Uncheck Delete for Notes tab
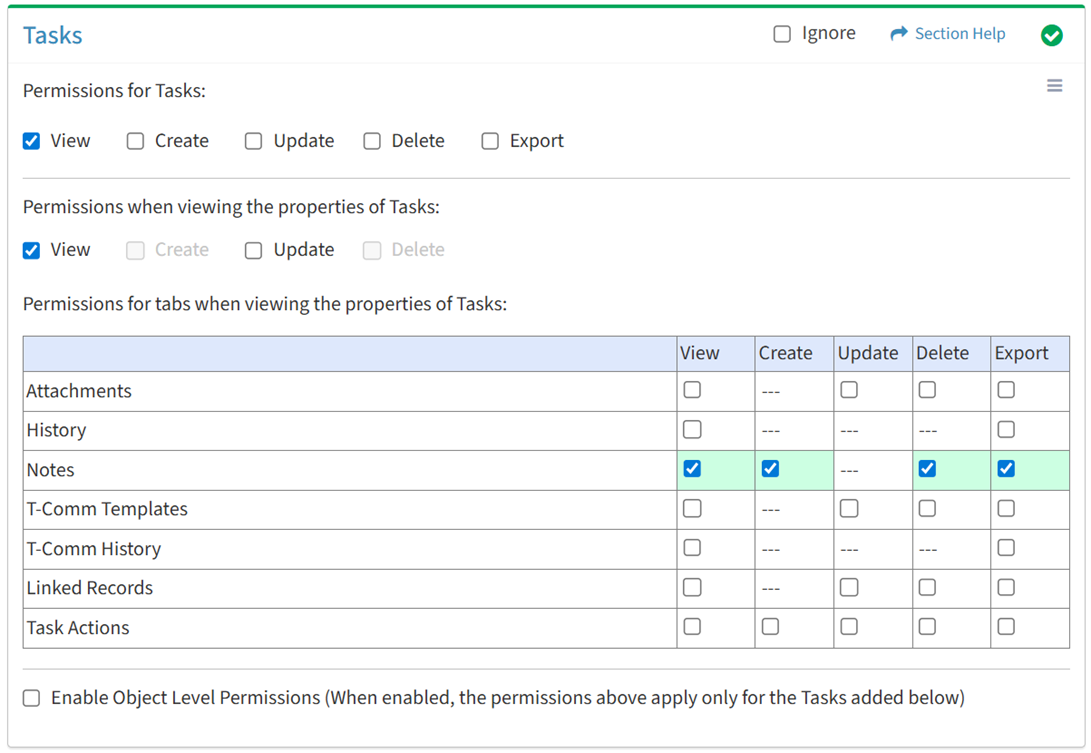 pos(927,469)
